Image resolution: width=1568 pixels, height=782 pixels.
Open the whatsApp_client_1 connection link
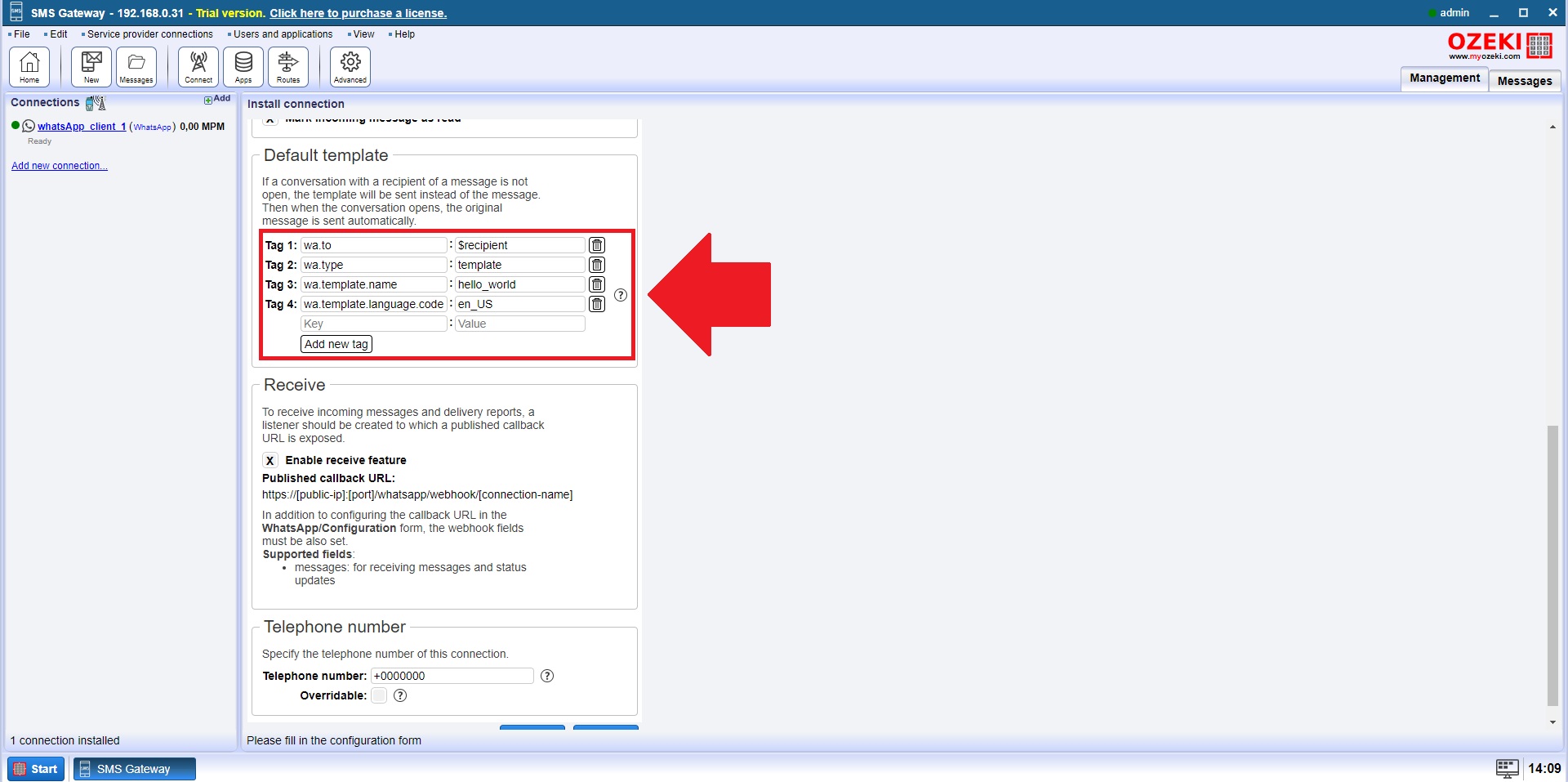82,127
